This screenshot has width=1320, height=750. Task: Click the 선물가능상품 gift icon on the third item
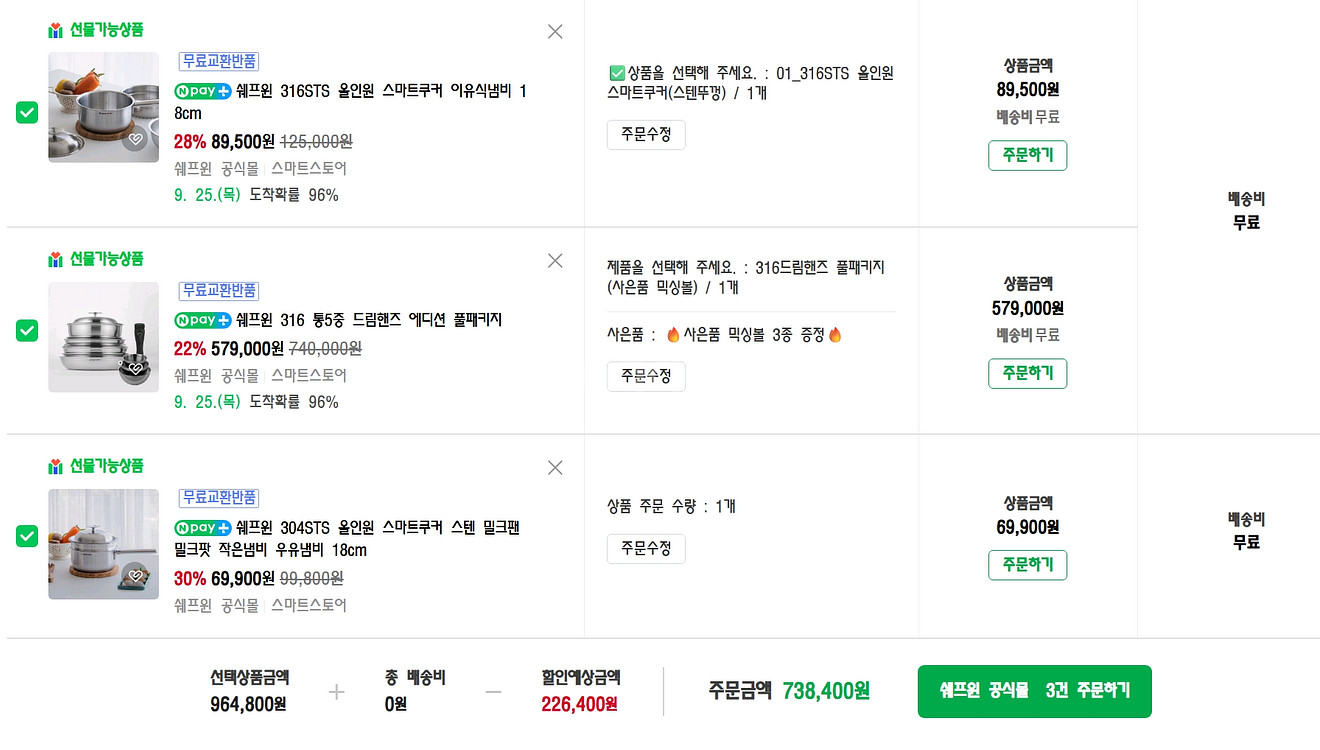tap(56, 466)
